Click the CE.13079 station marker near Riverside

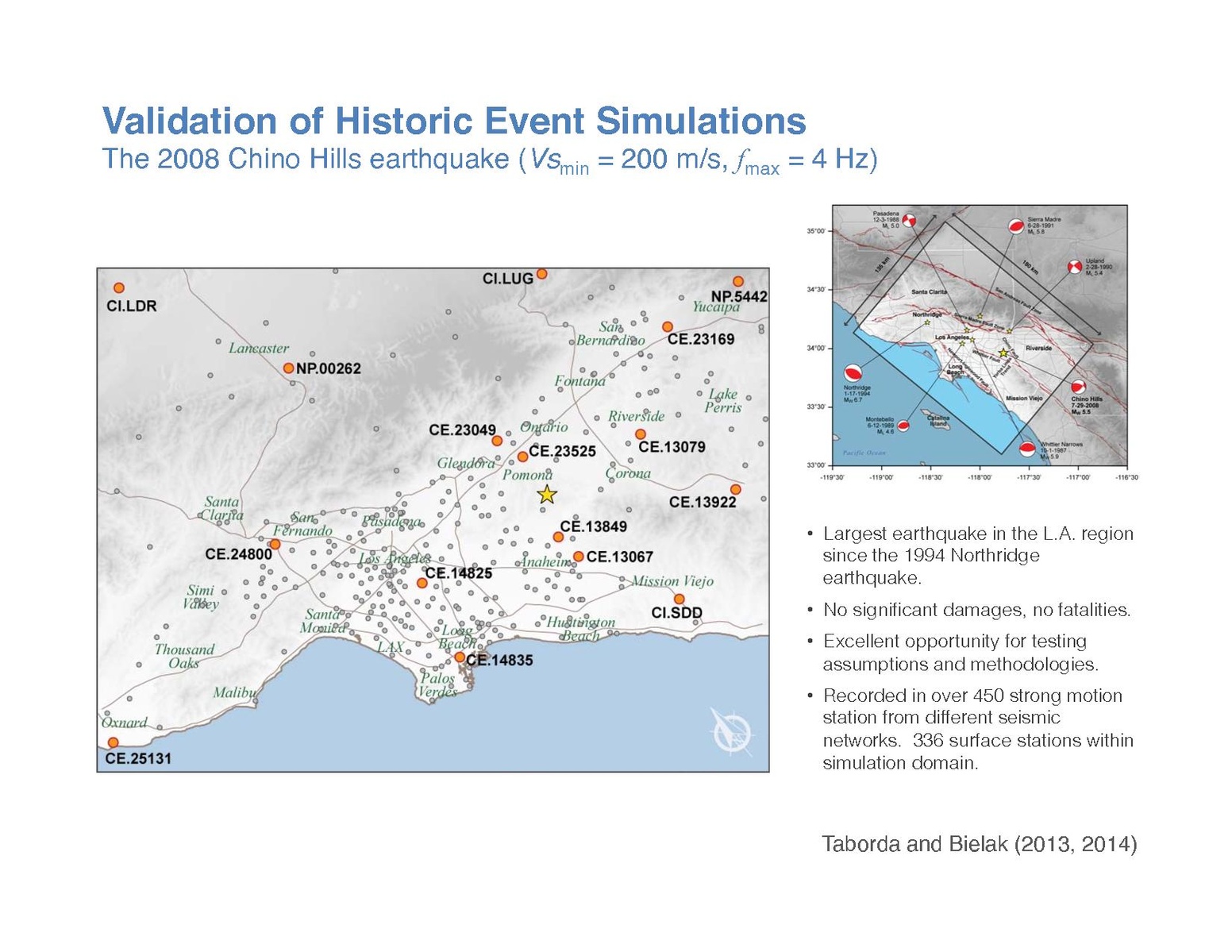click(x=641, y=434)
